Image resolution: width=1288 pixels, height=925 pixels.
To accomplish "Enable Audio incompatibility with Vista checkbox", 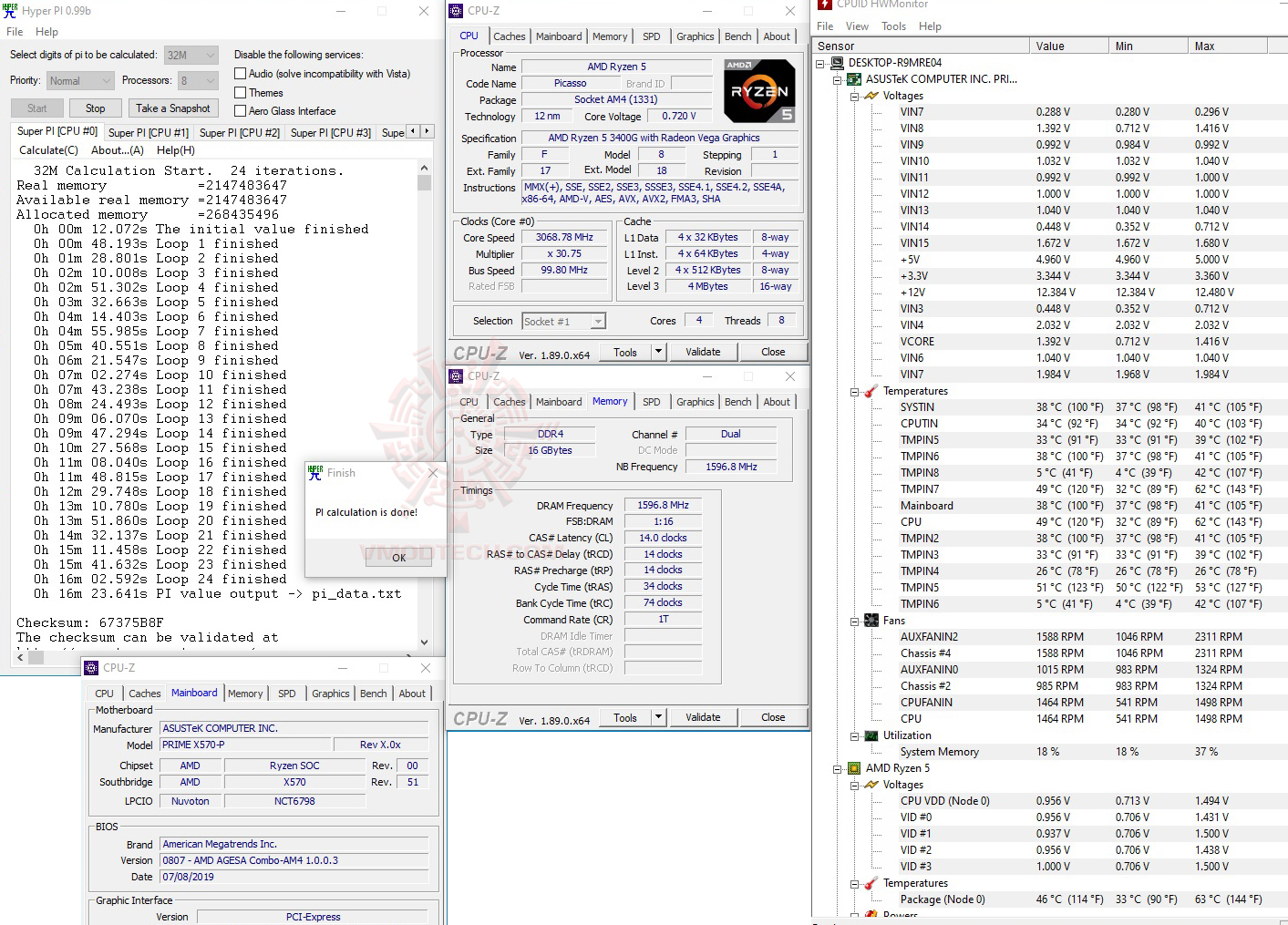I will 241,74.
